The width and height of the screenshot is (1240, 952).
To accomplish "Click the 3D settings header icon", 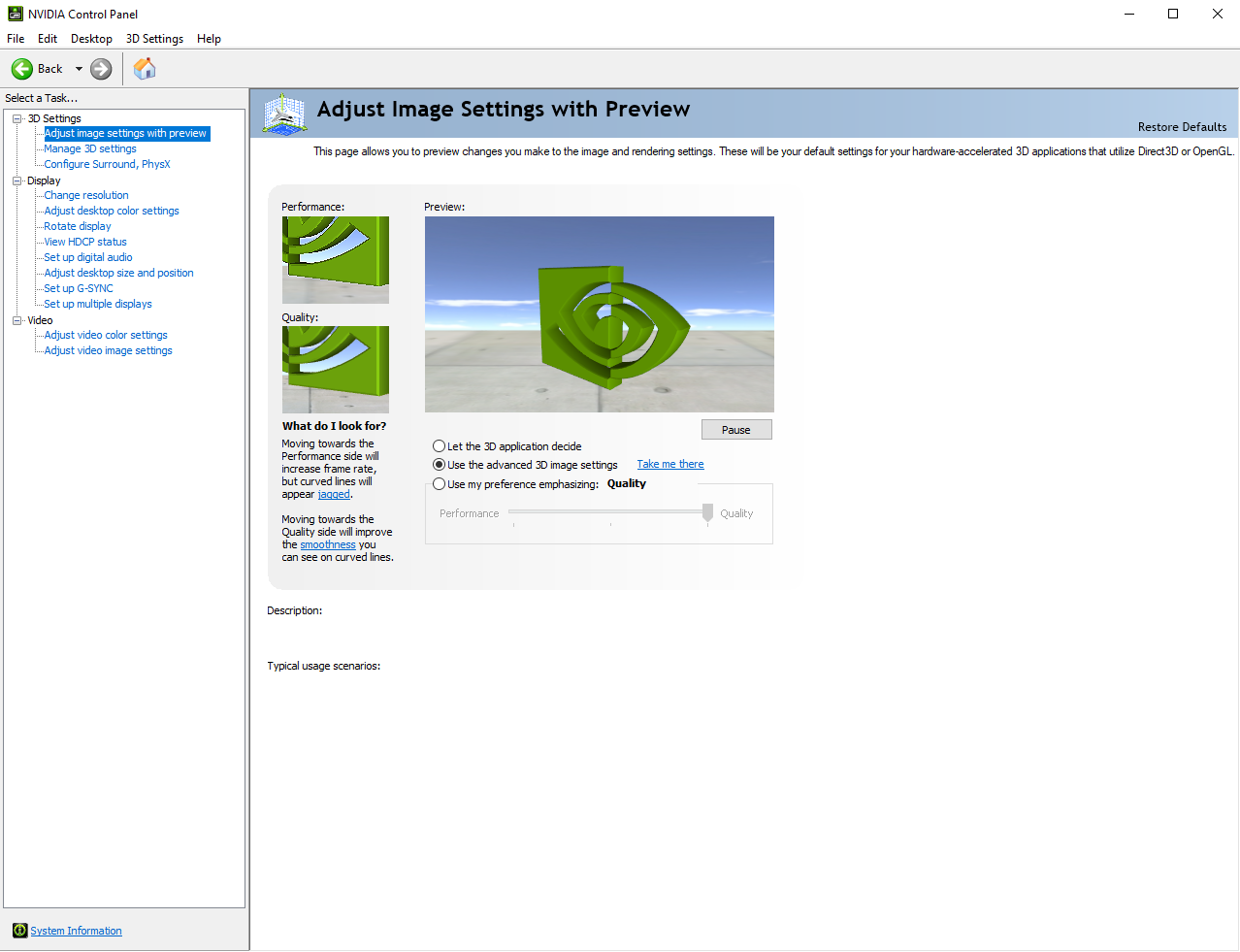I will point(284,115).
